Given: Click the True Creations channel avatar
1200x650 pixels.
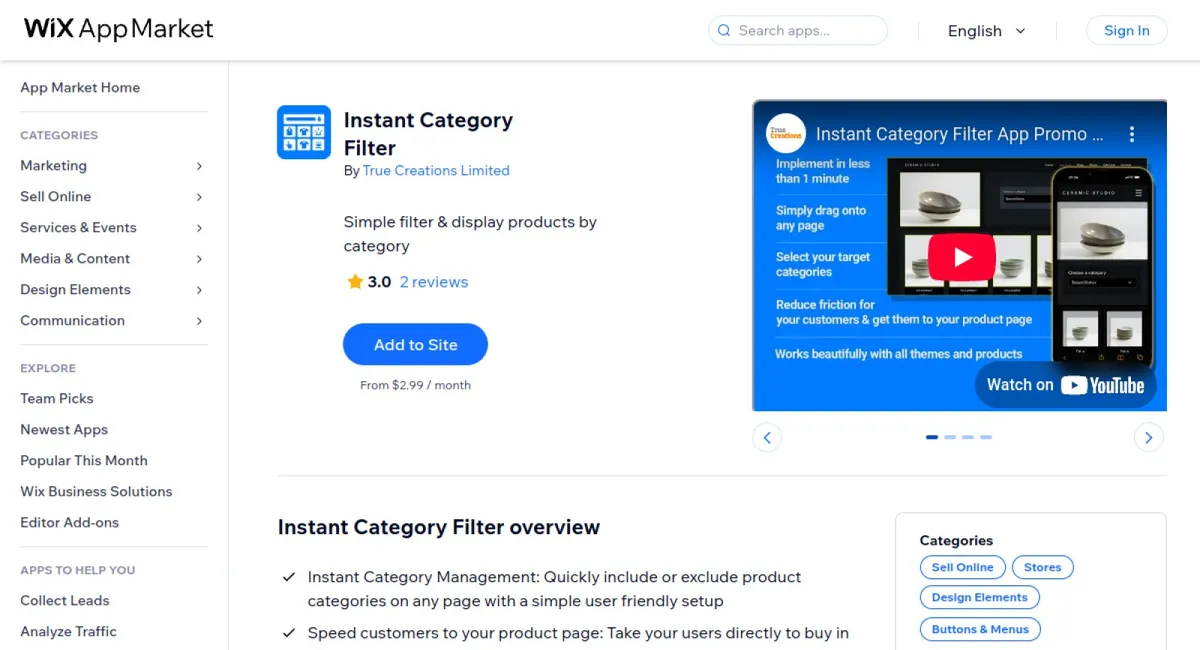Looking at the screenshot, I should tap(786, 134).
